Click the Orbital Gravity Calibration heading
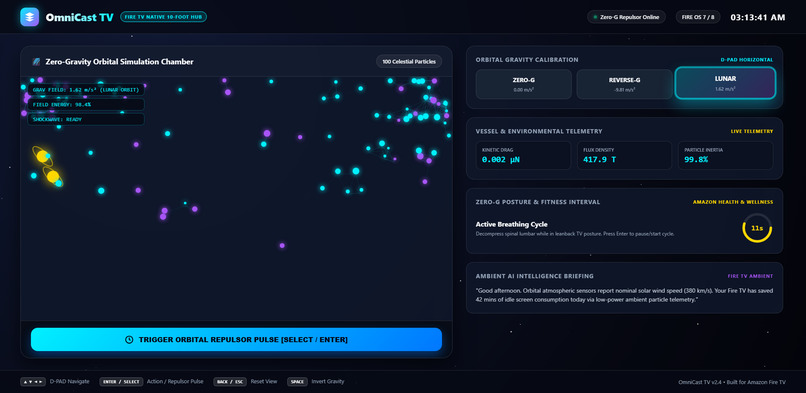Image resolution: width=806 pixels, height=393 pixels. (527, 60)
